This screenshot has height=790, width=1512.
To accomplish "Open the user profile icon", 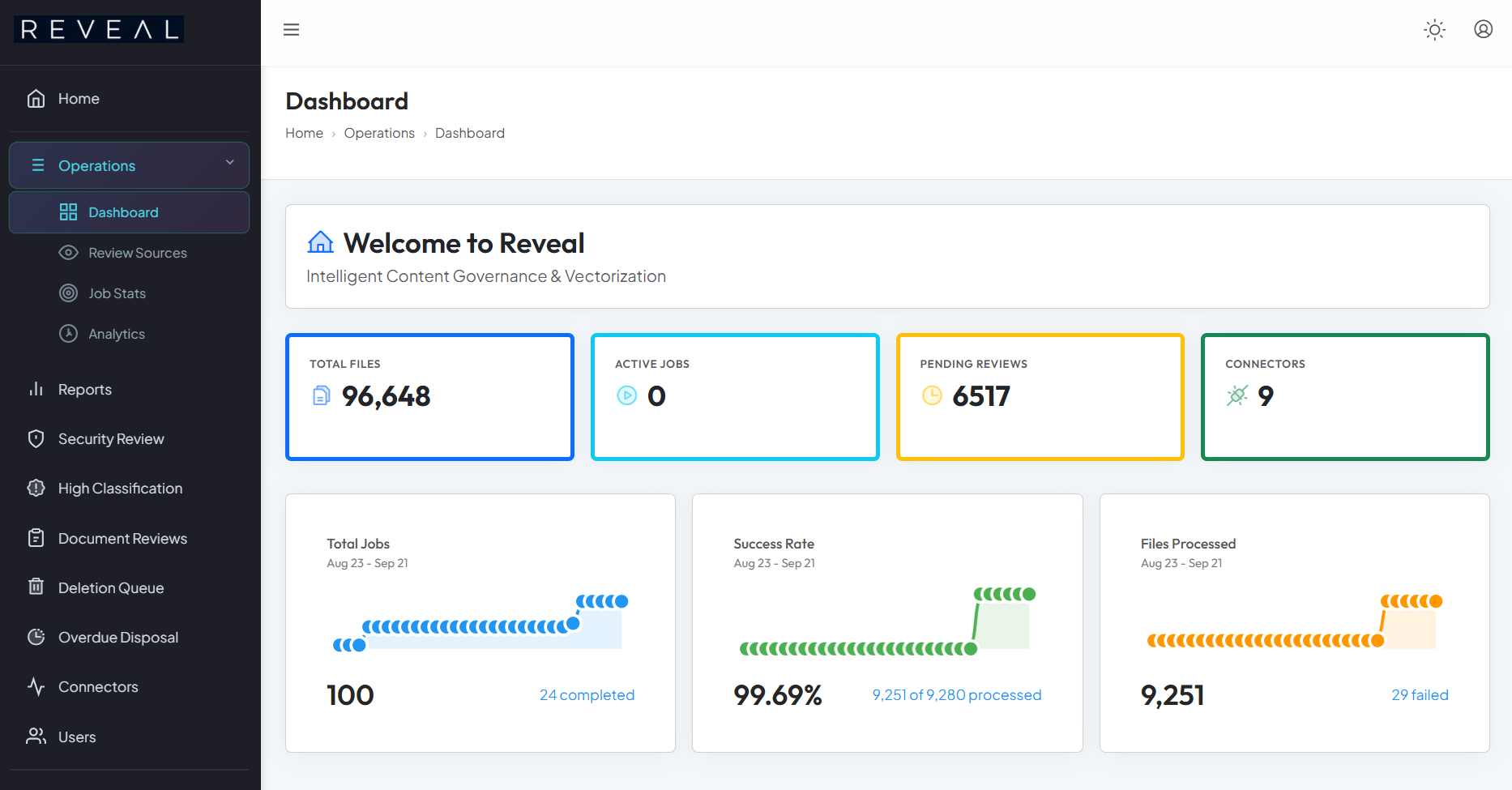I will [1483, 29].
